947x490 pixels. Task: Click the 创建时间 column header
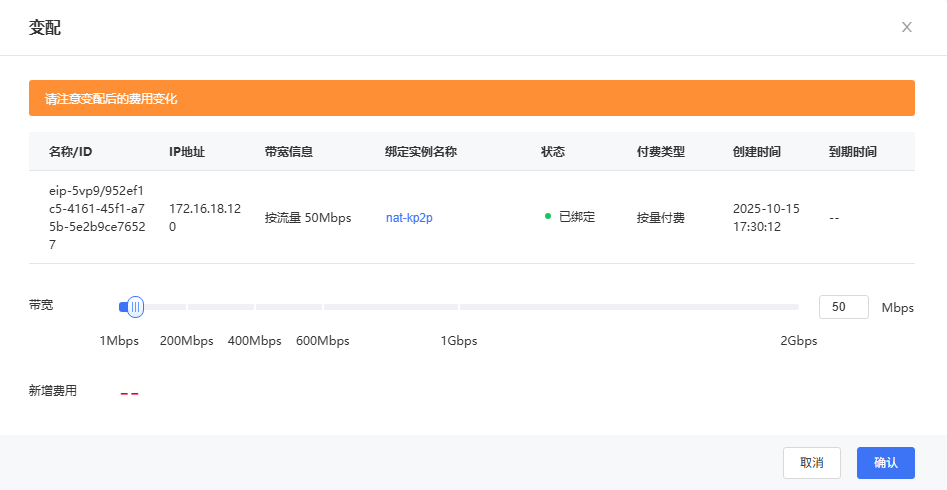756,152
